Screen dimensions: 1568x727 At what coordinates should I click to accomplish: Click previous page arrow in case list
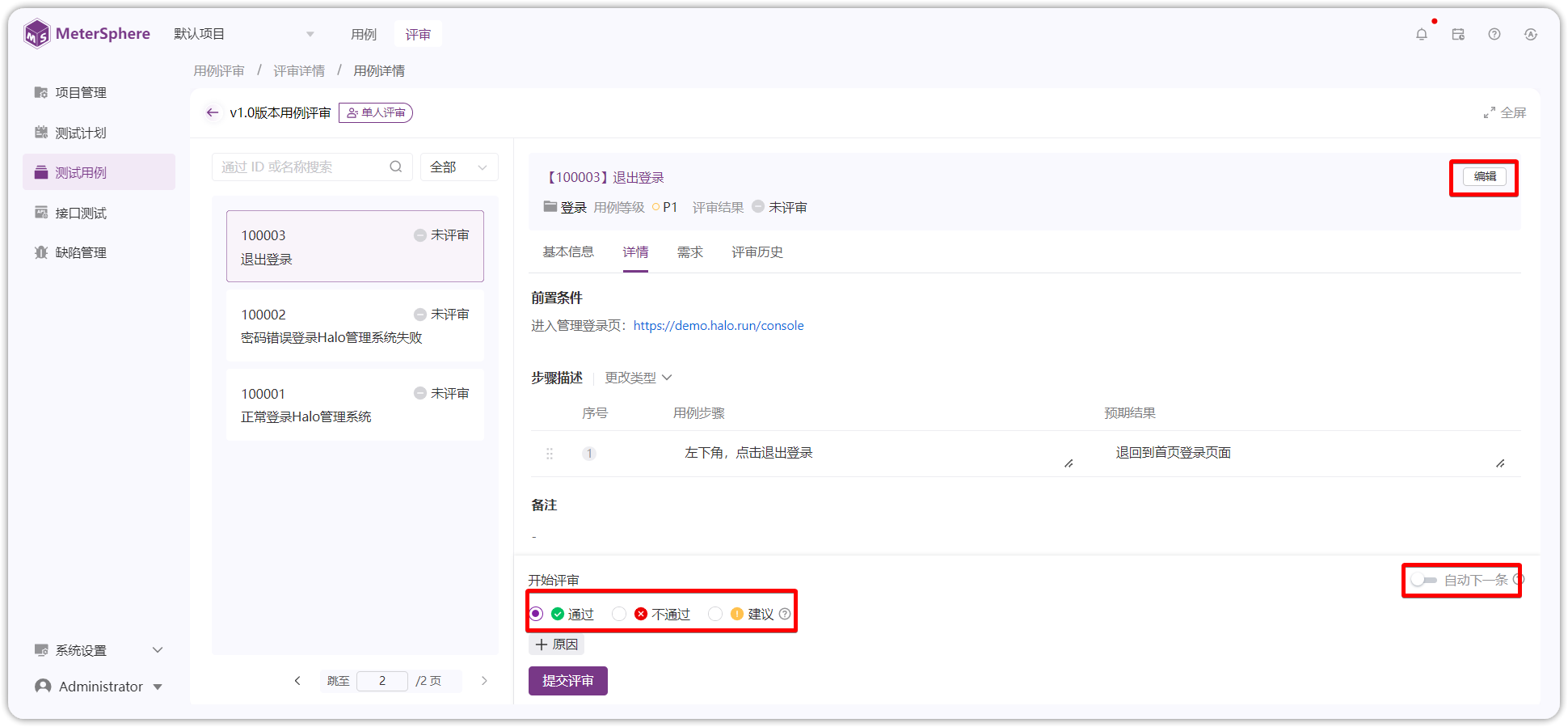(x=297, y=681)
